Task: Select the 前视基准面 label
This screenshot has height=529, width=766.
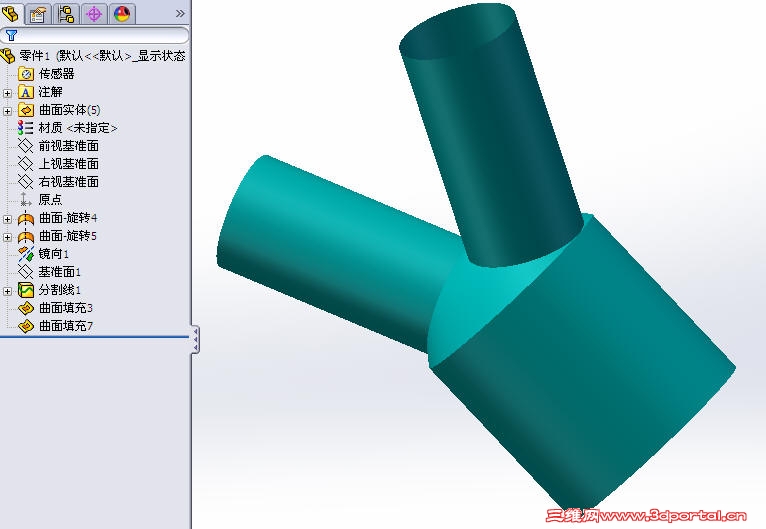Action: tap(69, 146)
